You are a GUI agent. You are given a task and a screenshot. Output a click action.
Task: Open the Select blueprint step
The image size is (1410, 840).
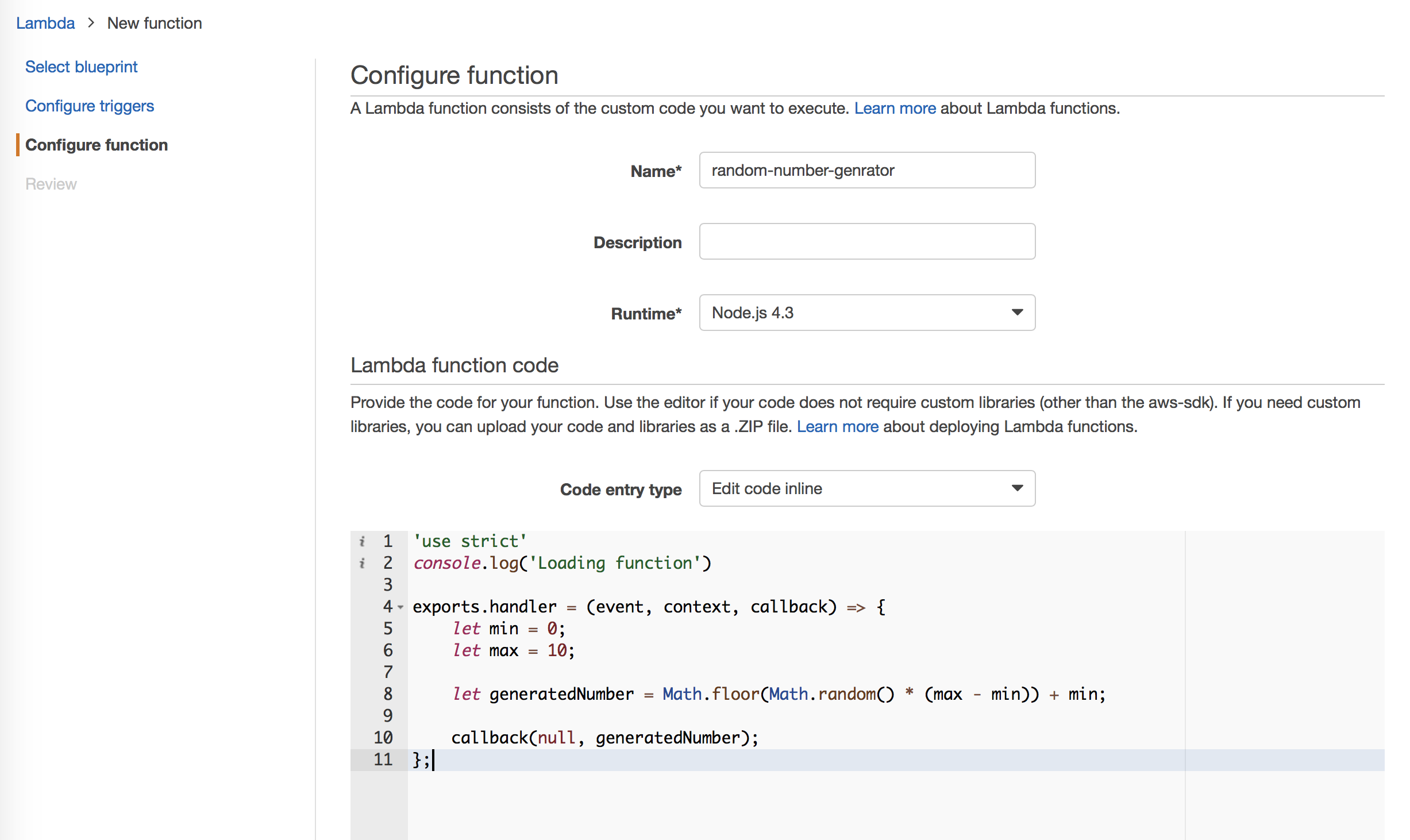tap(82, 67)
